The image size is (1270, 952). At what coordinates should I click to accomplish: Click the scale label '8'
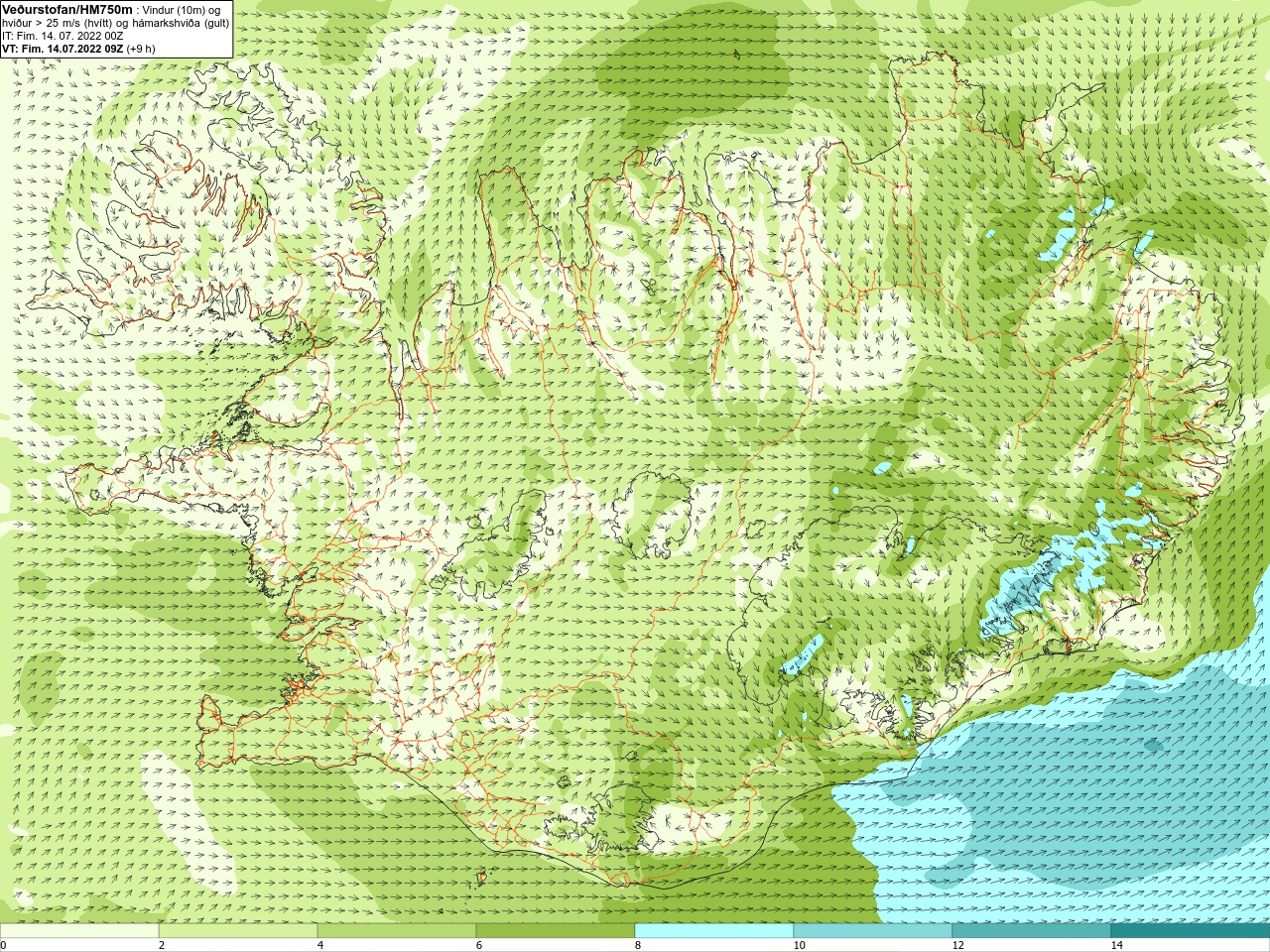638,945
